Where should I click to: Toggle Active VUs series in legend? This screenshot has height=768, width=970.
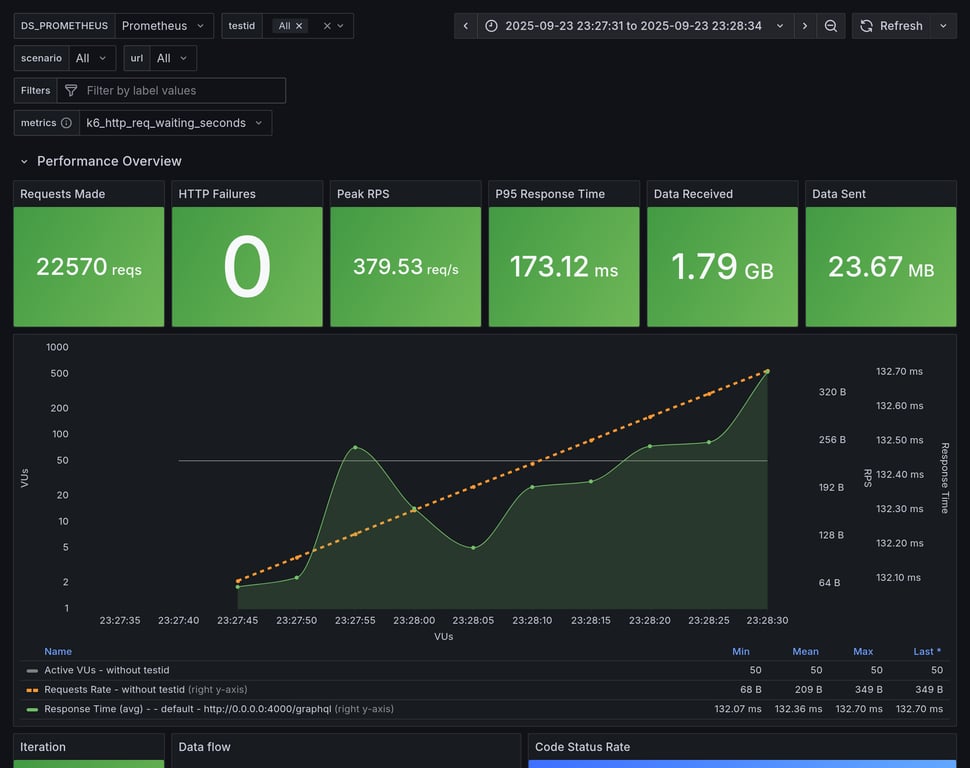click(107, 670)
